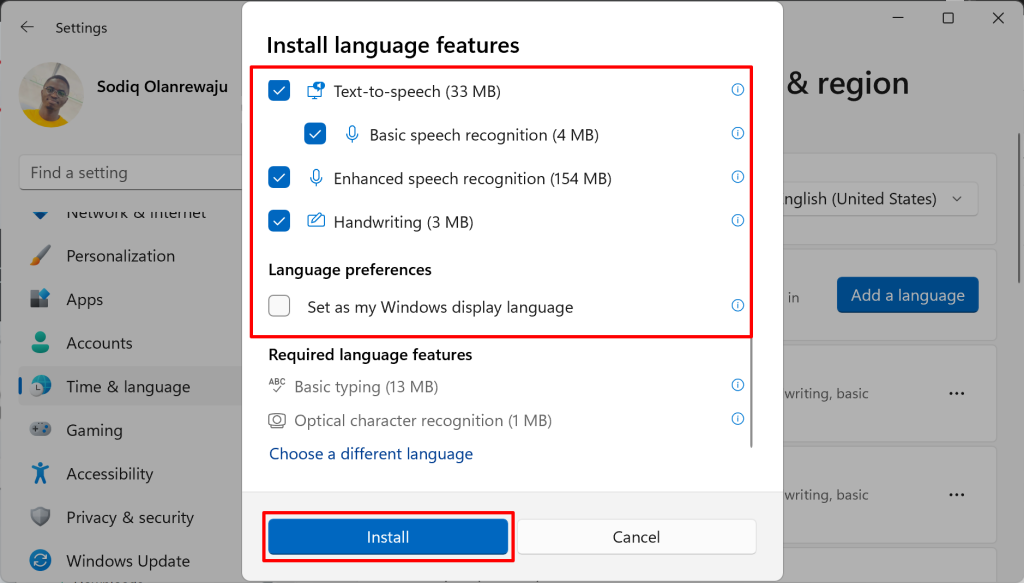Click the Personalization paintbrush icon
The image size is (1024, 583).
pyautogui.click(x=40, y=255)
